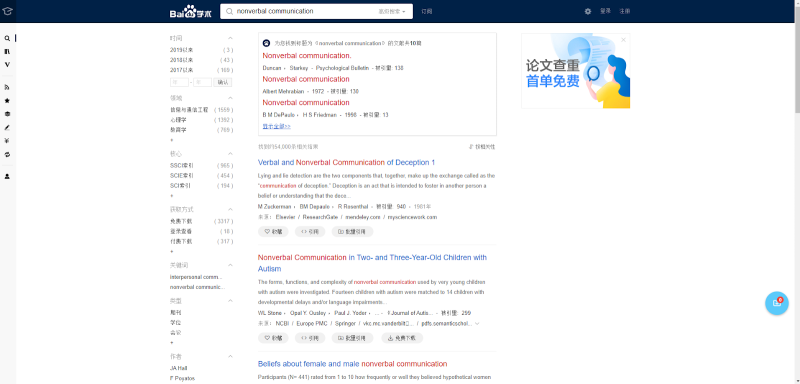
Task: Open the star favorites icon in sidebar
Action: pyautogui.click(x=7, y=100)
